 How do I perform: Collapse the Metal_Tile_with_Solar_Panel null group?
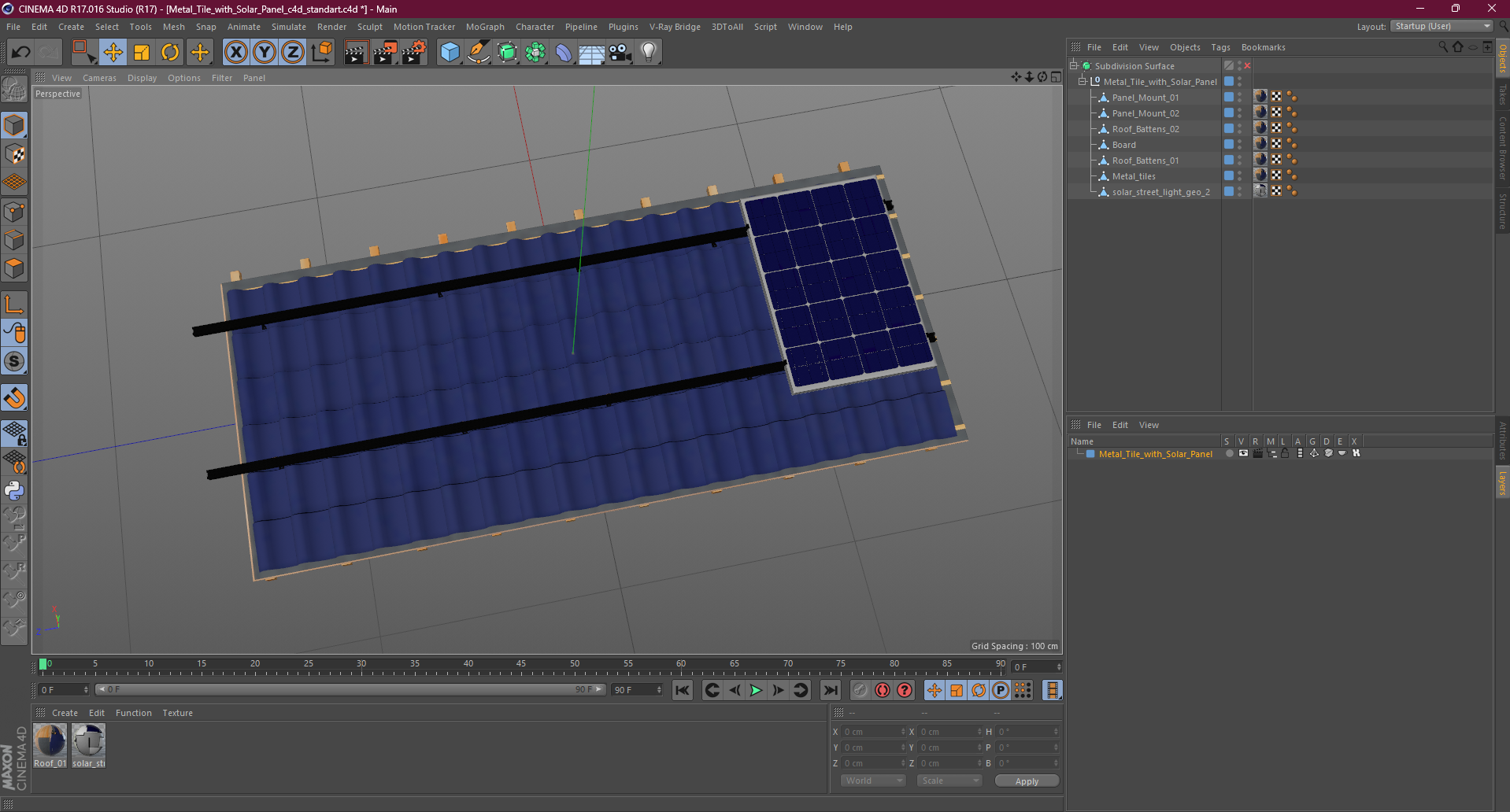click(x=1082, y=81)
